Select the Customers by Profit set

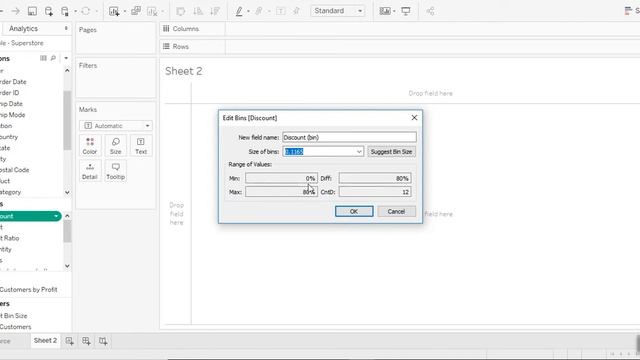click(x=29, y=289)
